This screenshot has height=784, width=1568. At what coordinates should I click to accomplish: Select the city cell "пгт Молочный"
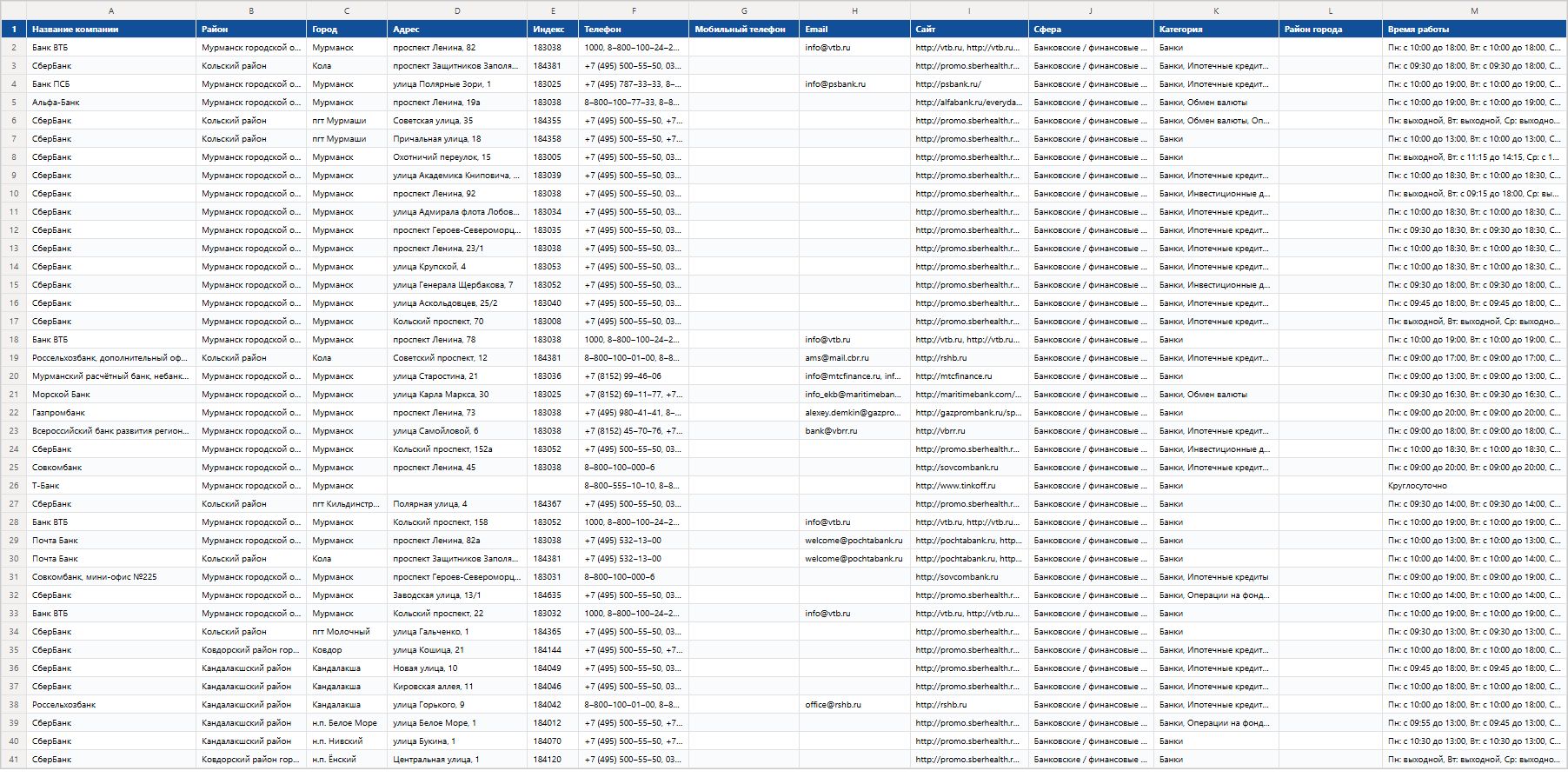point(347,632)
